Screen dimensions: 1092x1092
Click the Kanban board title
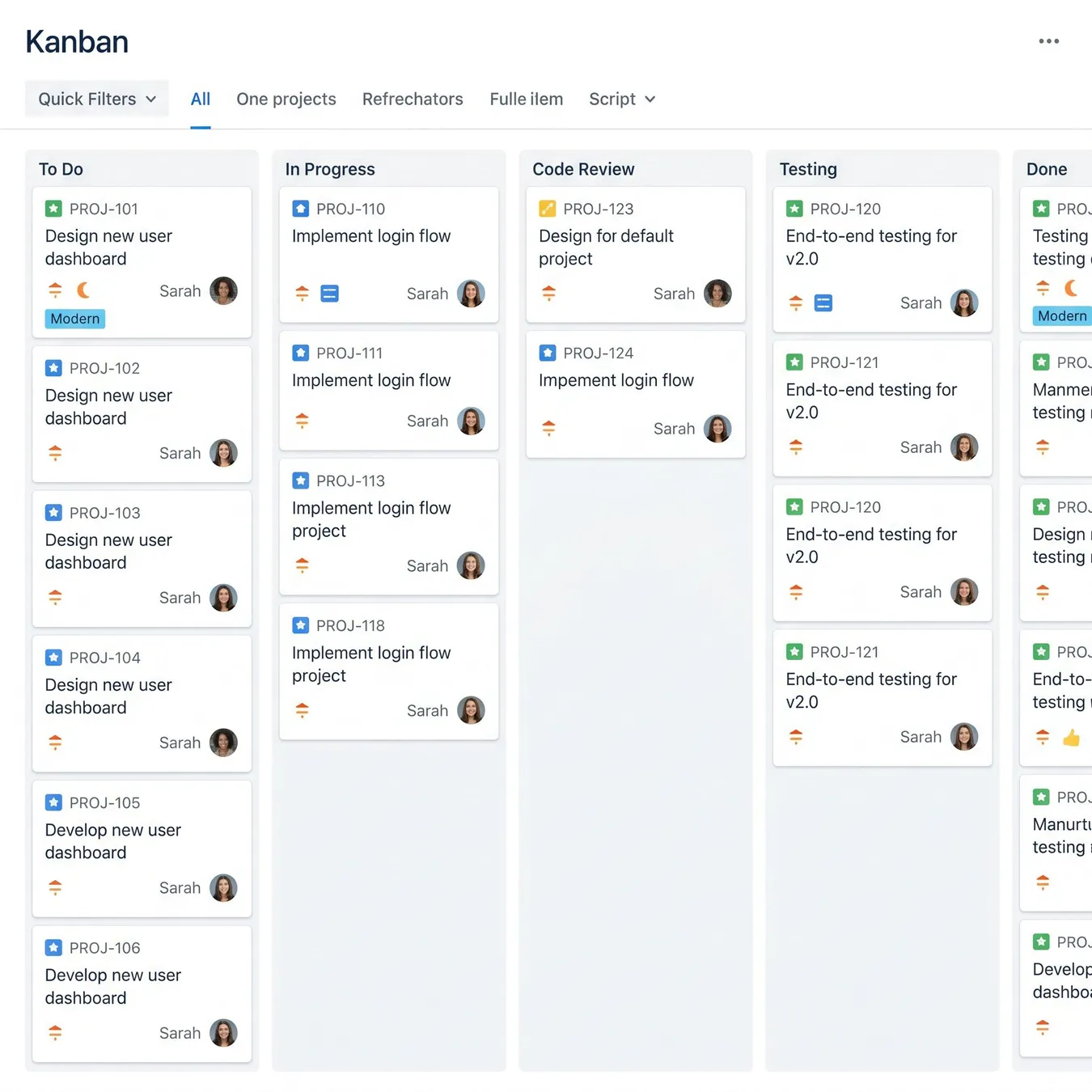tap(77, 41)
